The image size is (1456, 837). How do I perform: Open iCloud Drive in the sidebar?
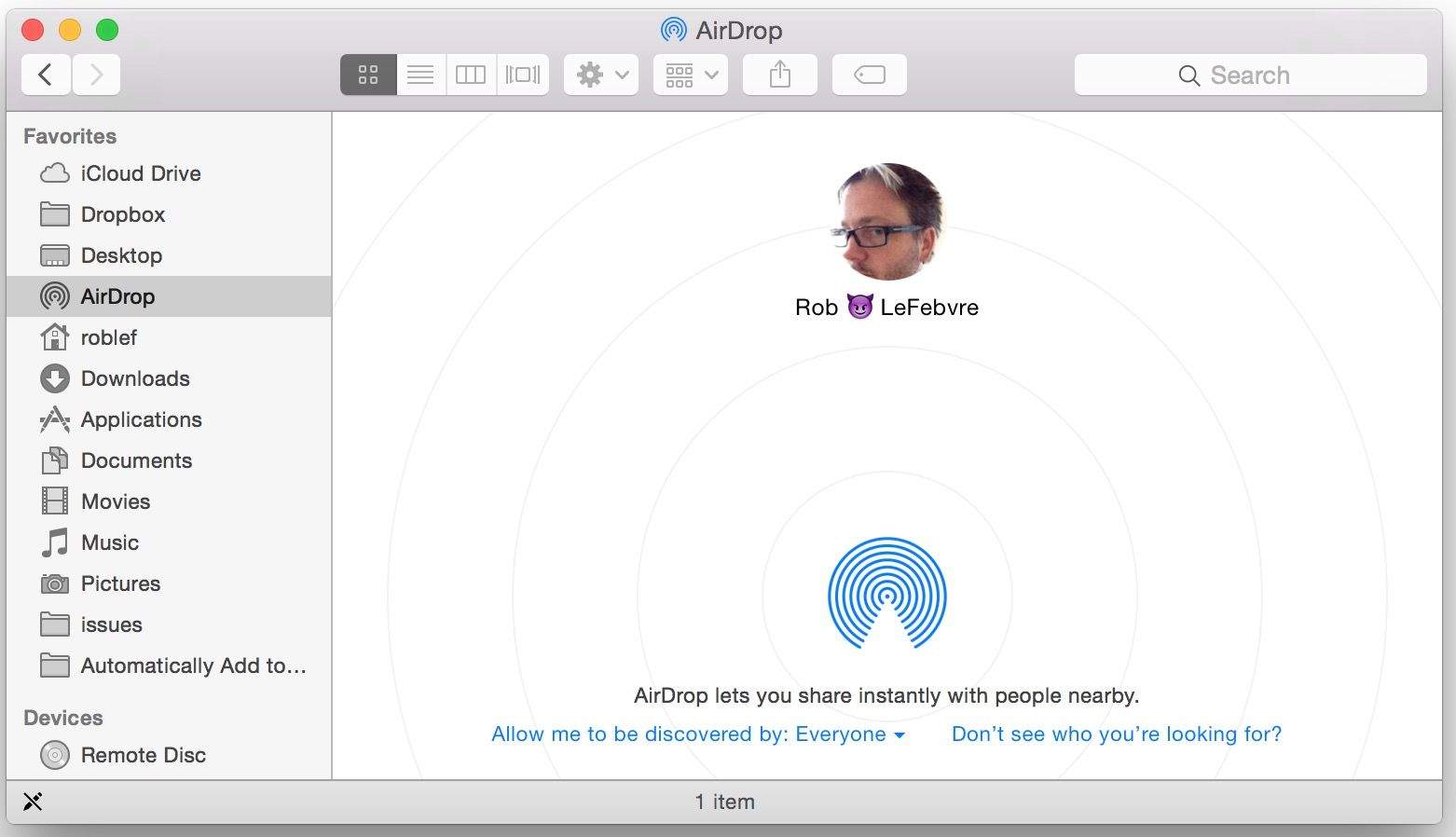[140, 173]
